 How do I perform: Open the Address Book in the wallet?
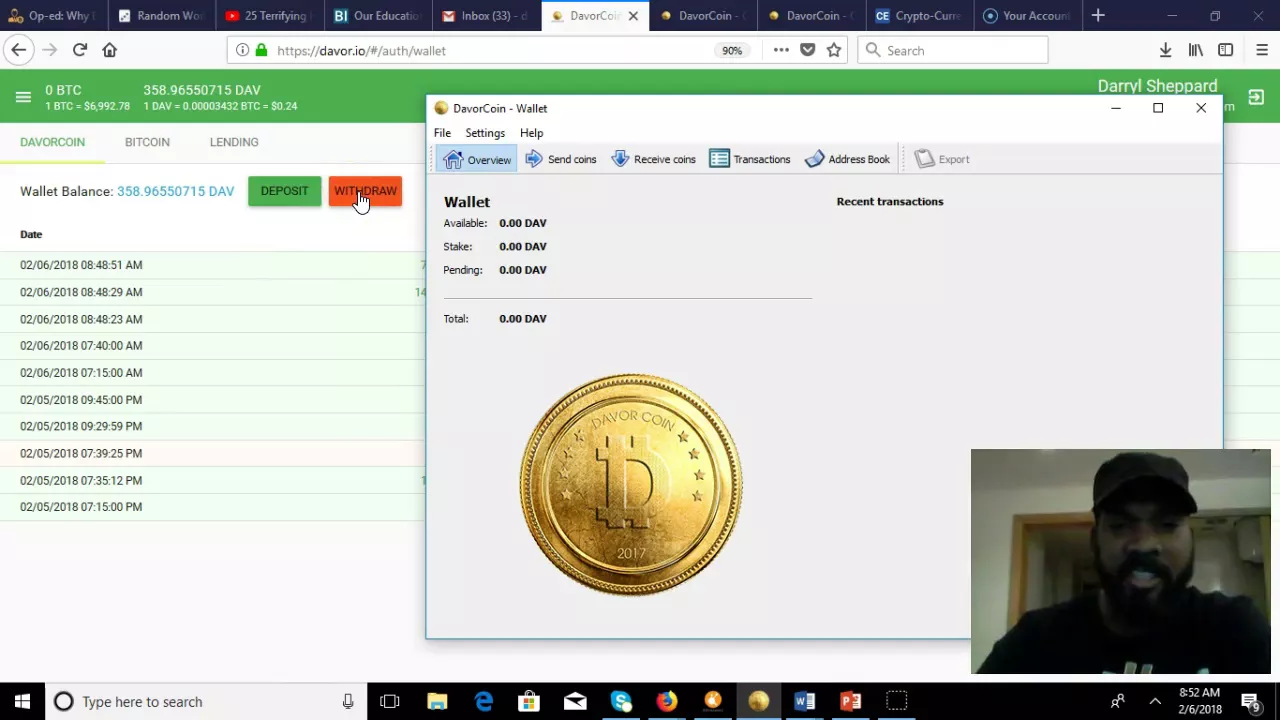click(x=847, y=160)
